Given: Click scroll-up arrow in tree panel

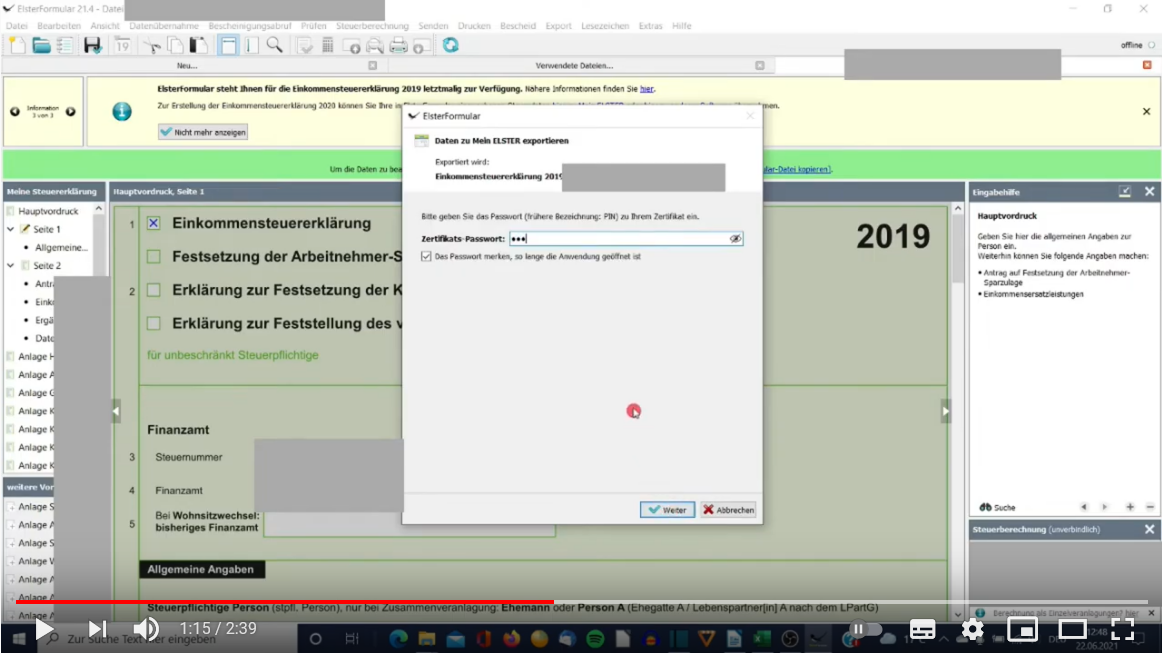Looking at the screenshot, I should [x=99, y=210].
